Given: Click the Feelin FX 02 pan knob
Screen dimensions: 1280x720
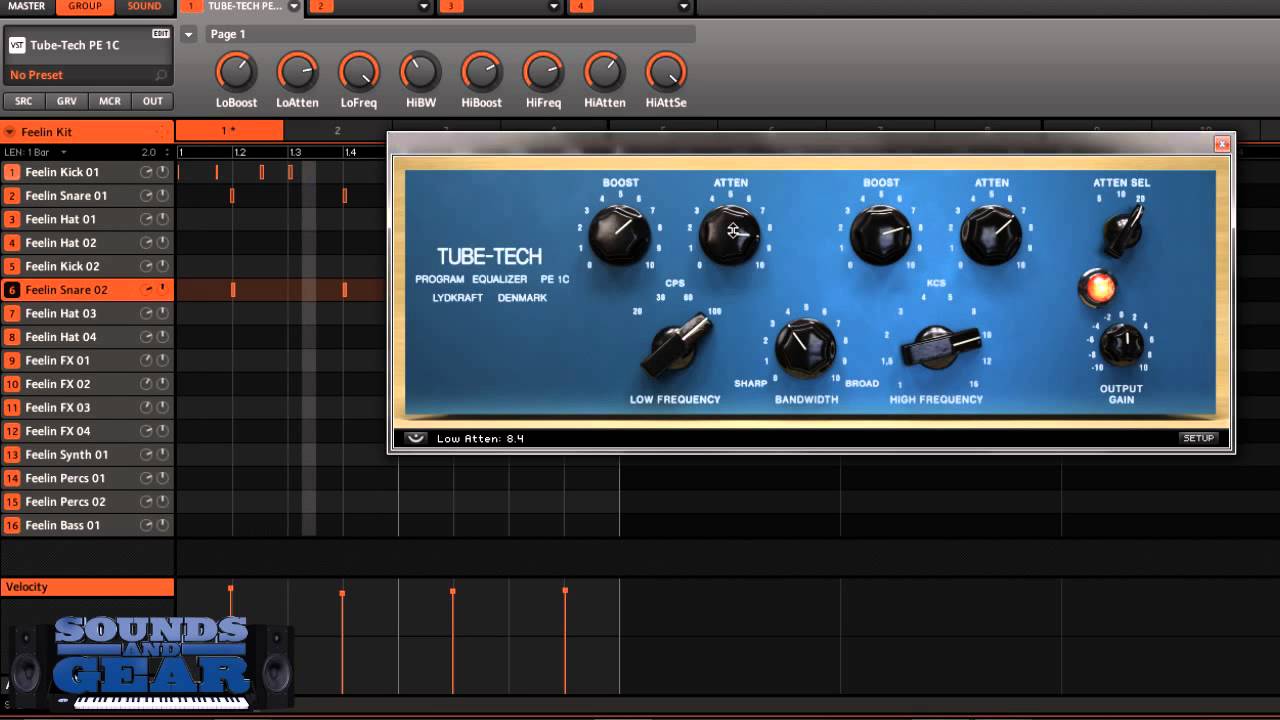Looking at the screenshot, I should point(162,384).
